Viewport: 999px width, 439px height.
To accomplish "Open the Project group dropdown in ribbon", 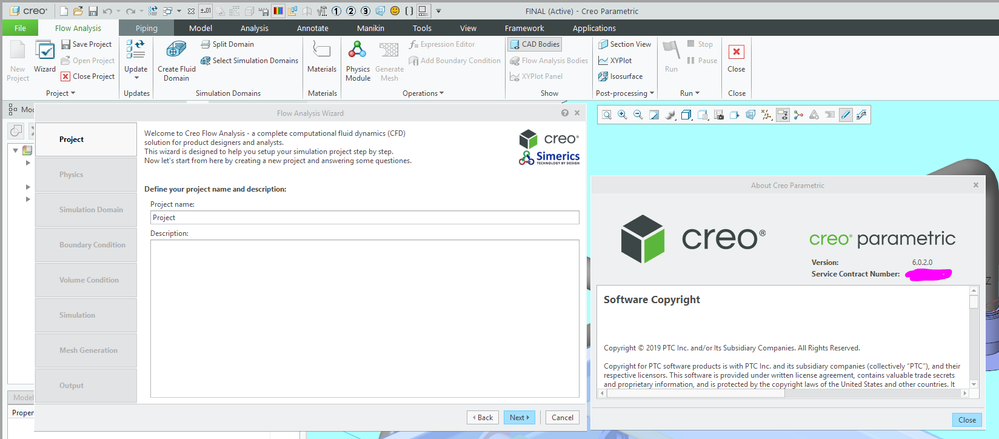I will coord(61,93).
